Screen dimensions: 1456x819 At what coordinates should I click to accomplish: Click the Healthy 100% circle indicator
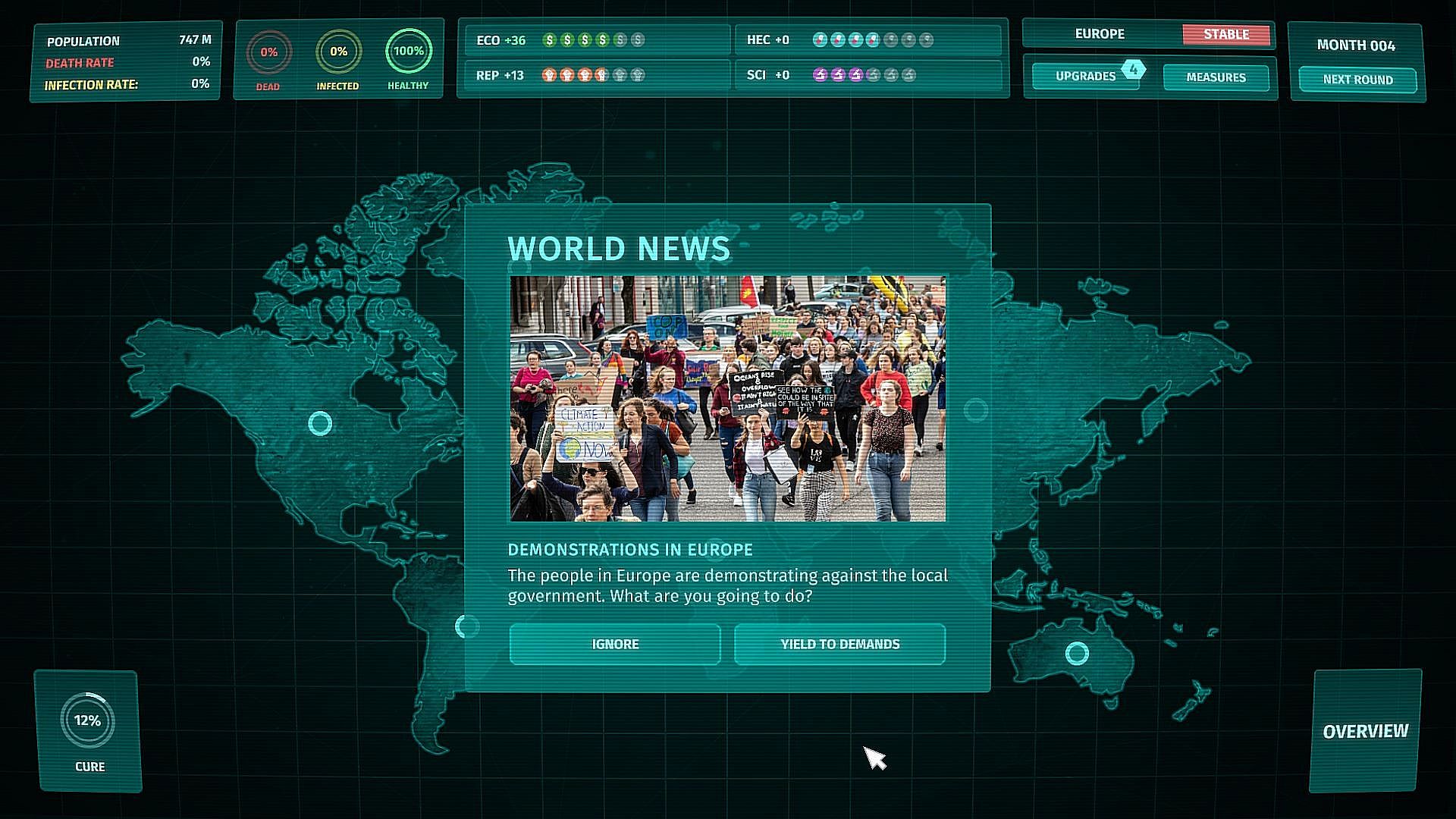408,51
